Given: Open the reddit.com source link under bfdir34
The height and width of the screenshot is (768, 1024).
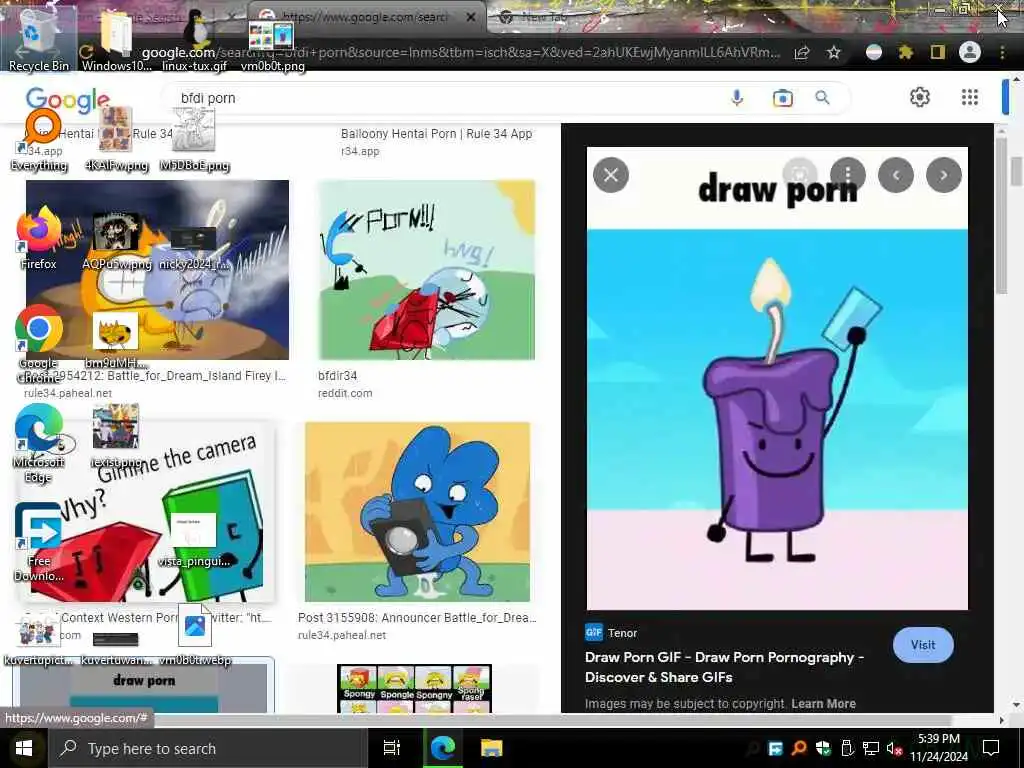Looking at the screenshot, I should [x=345, y=393].
